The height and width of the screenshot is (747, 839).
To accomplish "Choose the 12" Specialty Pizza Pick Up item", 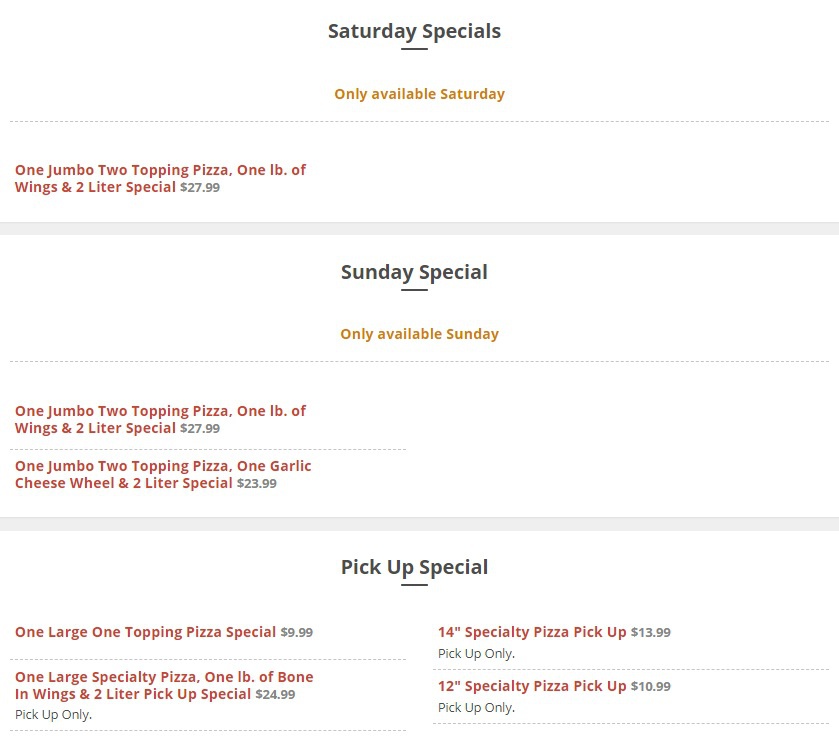I will [532, 686].
